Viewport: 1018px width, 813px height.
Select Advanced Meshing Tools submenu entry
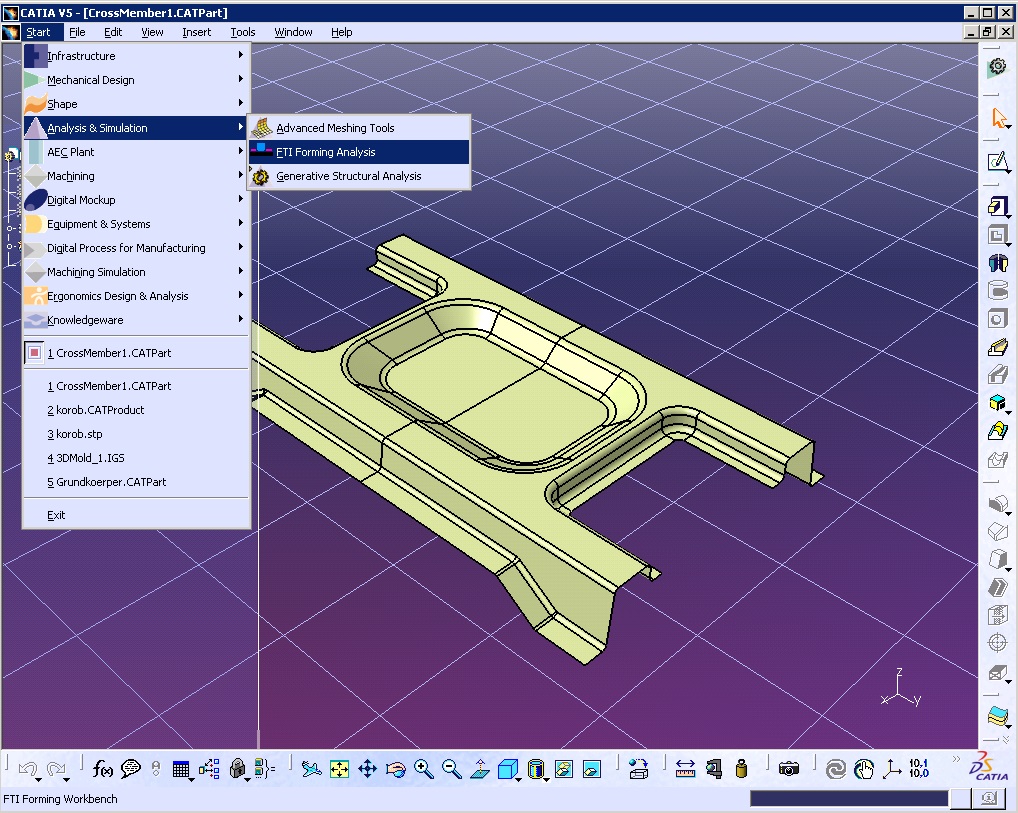click(358, 128)
